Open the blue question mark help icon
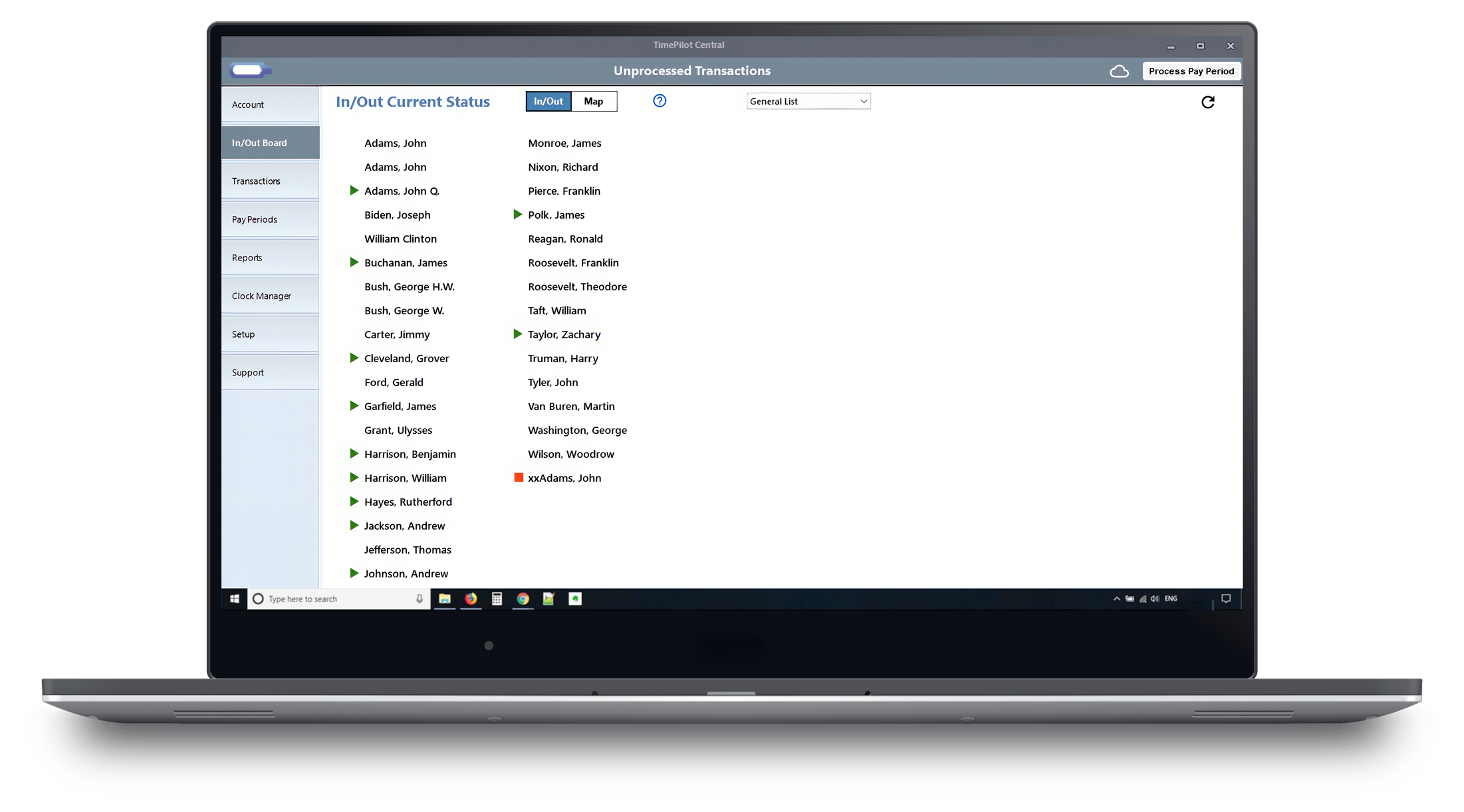 coord(659,101)
